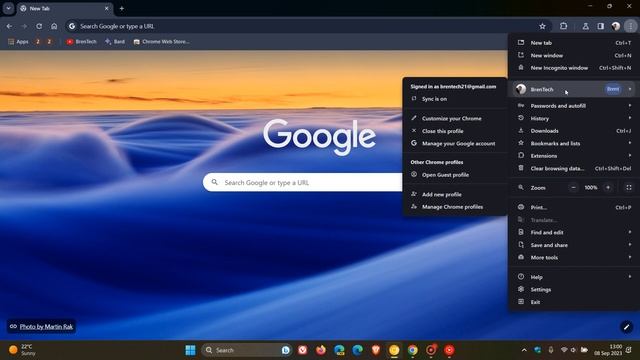The width and height of the screenshot is (640, 360).
Task: Open the clock and date in taskbar
Action: coord(608,350)
